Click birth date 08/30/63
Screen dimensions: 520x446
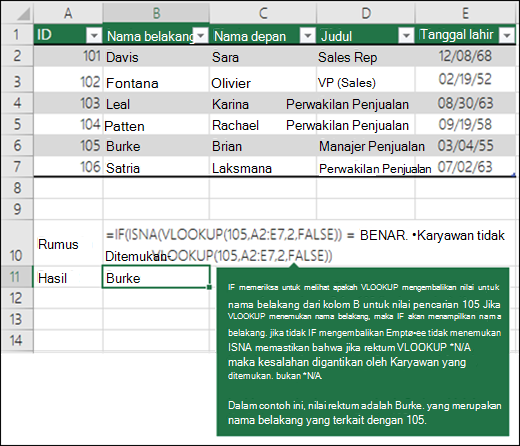[465, 103]
